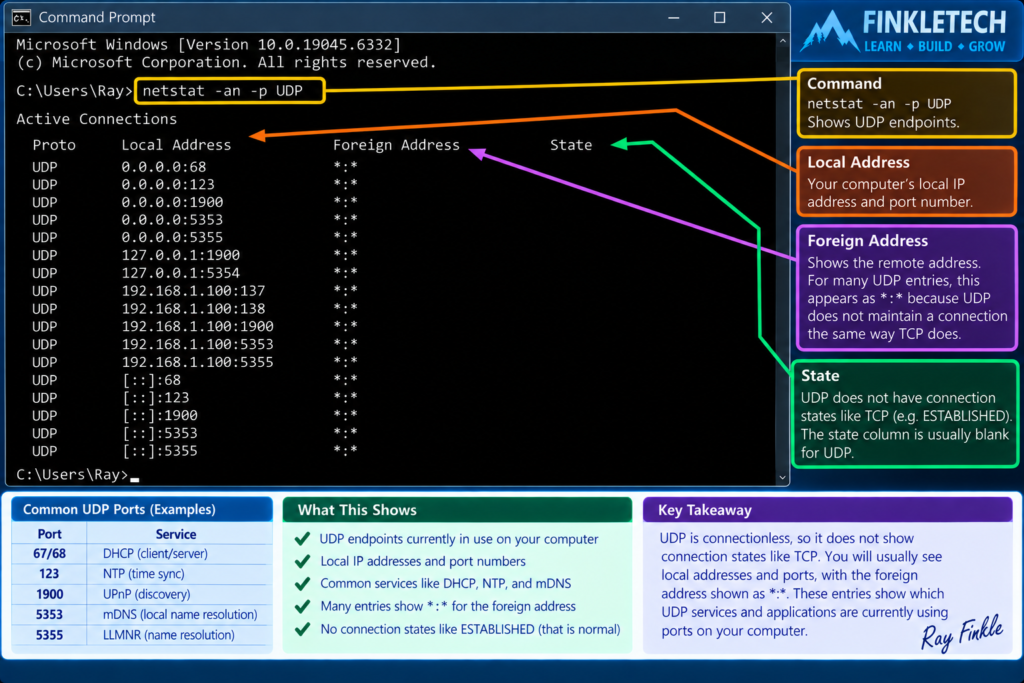Image resolution: width=1024 pixels, height=683 pixels.
Task: Select local address 192.168.1.100:138
Action: pyautogui.click(x=193, y=309)
